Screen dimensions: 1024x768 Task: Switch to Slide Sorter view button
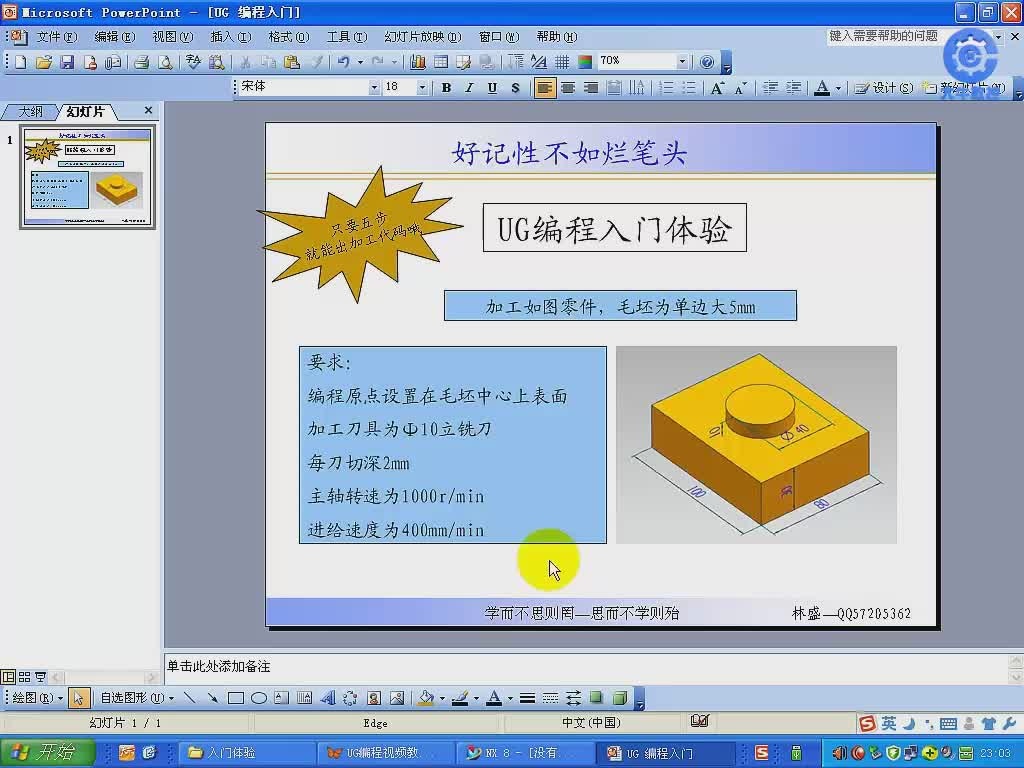click(24, 677)
